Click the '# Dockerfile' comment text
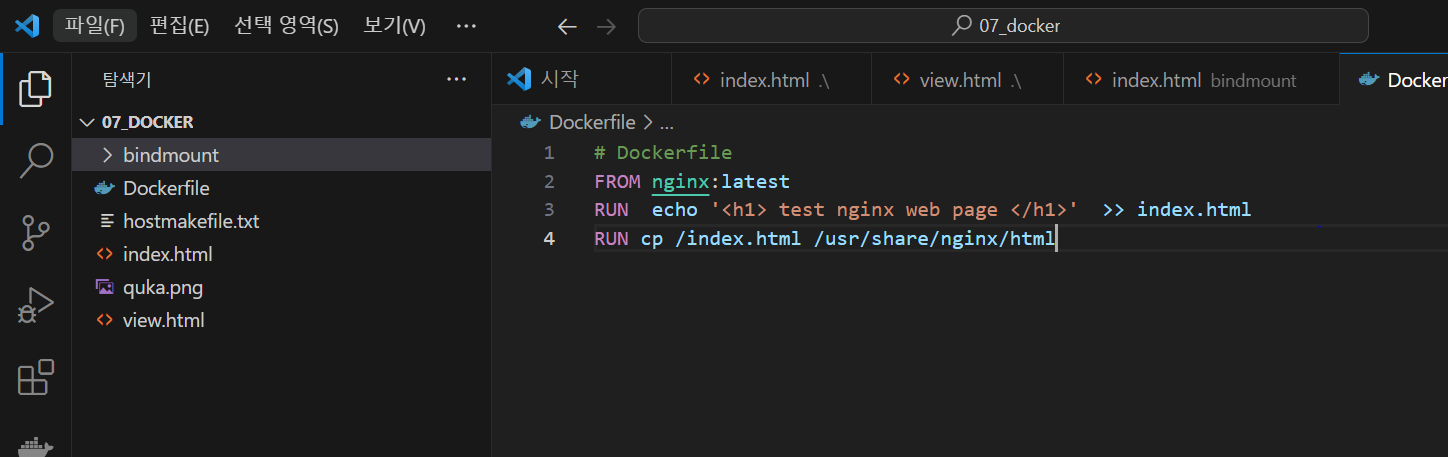The image size is (1448, 457). pyautogui.click(x=663, y=153)
